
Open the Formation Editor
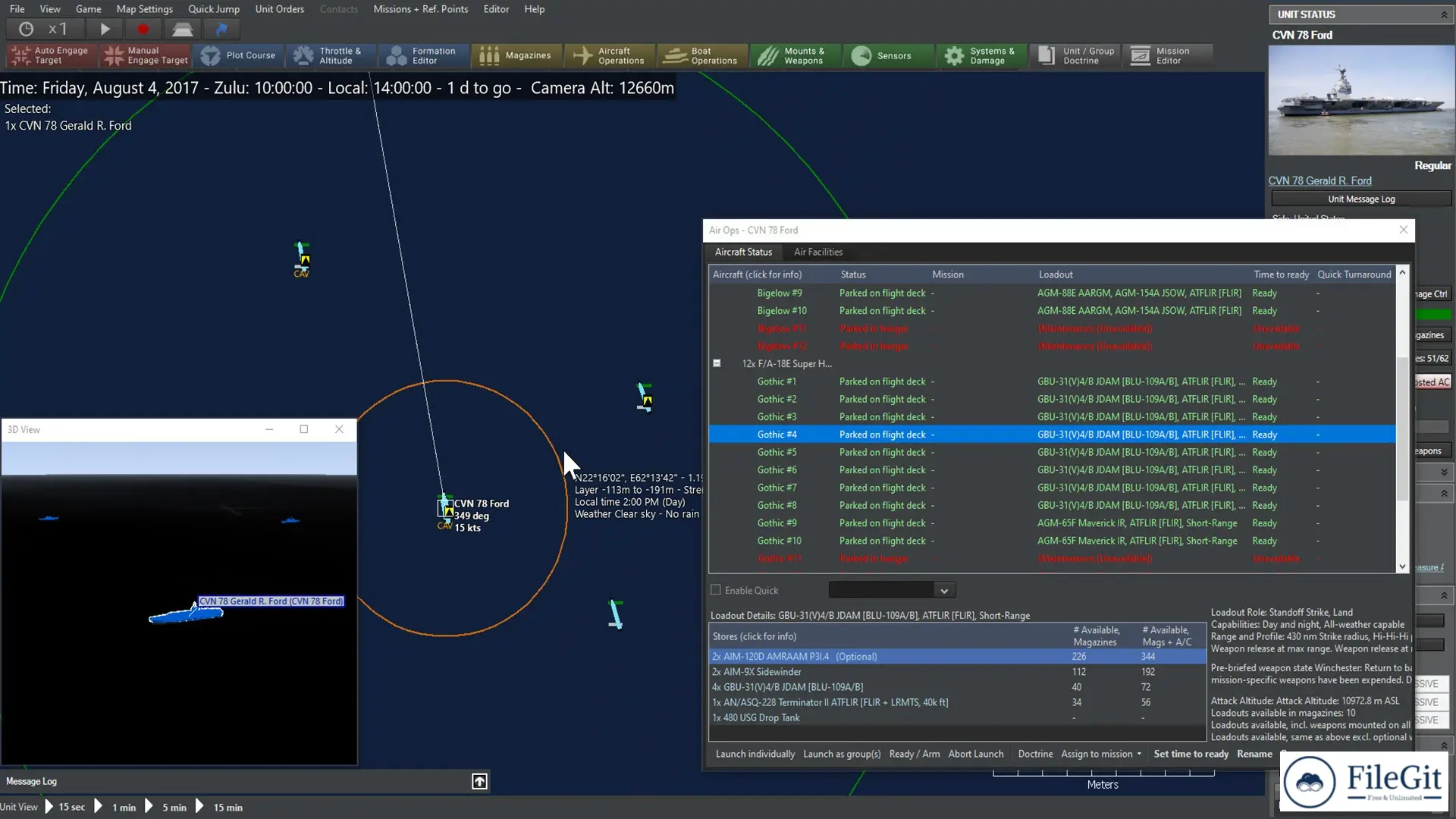(424, 55)
